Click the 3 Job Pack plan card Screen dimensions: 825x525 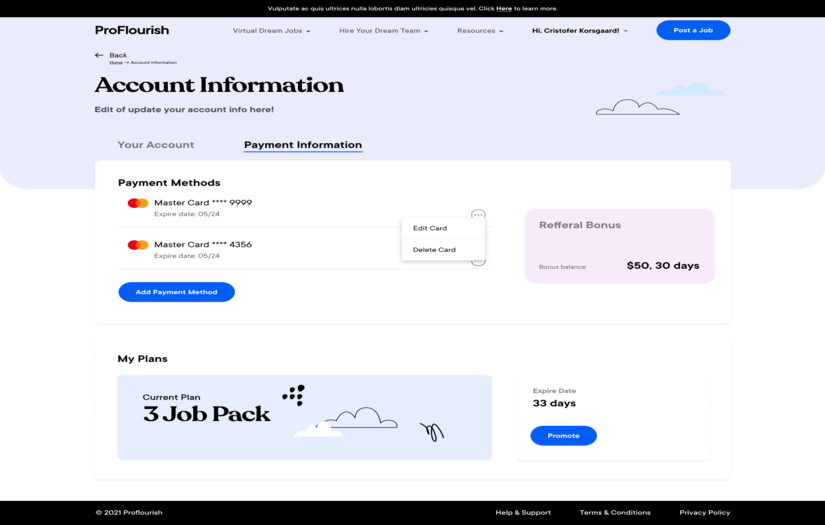click(x=305, y=418)
